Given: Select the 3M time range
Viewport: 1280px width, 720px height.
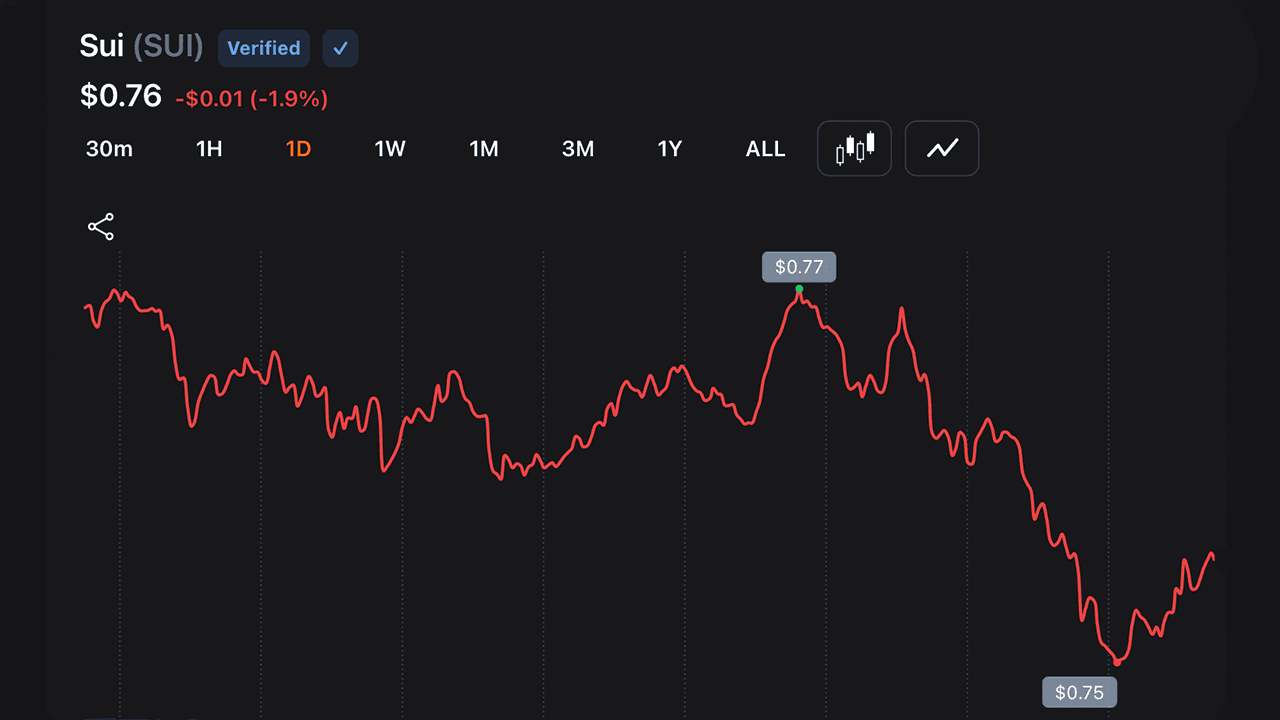Looking at the screenshot, I should point(578,149).
